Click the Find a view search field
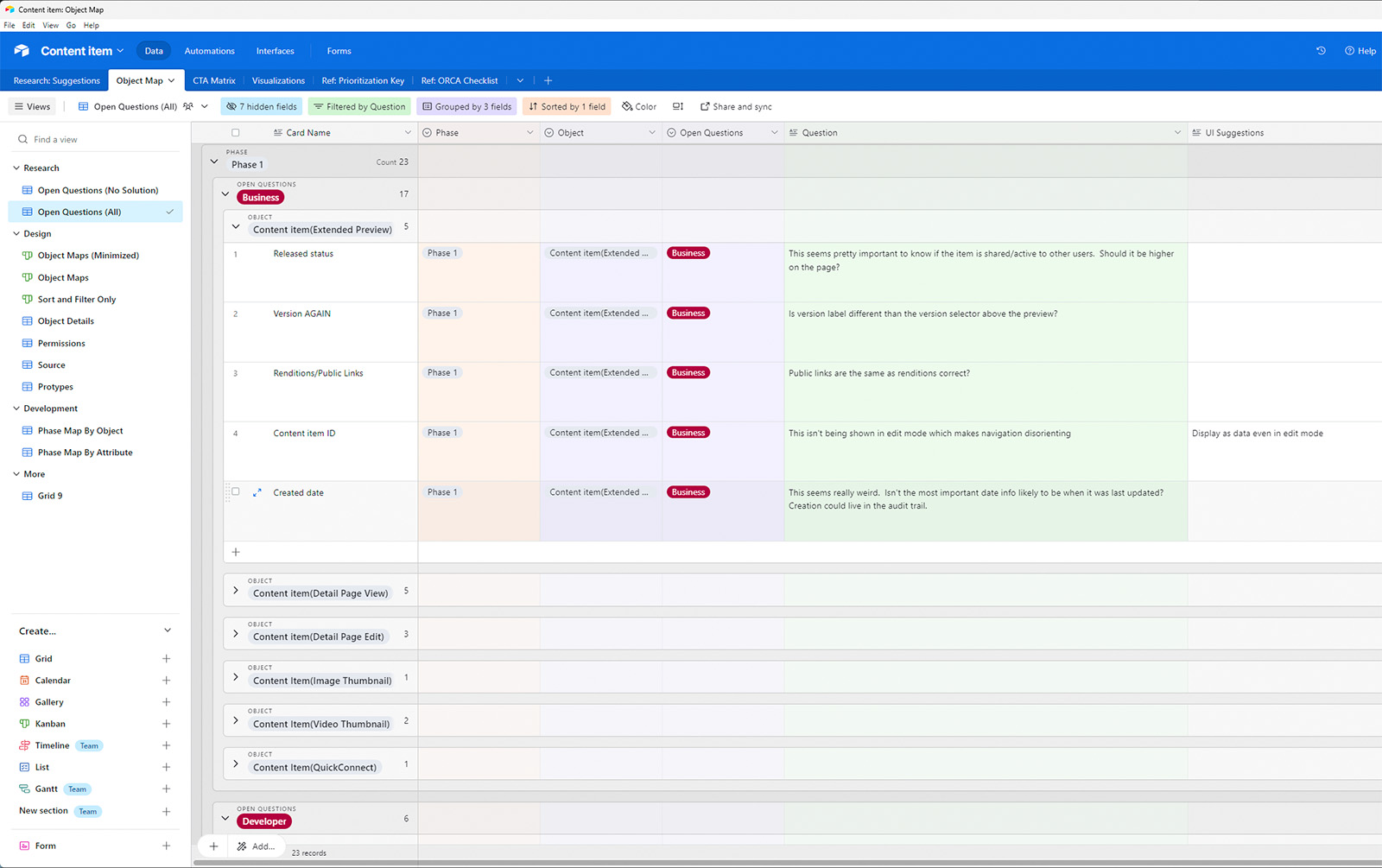The image size is (1382, 868). click(x=95, y=139)
